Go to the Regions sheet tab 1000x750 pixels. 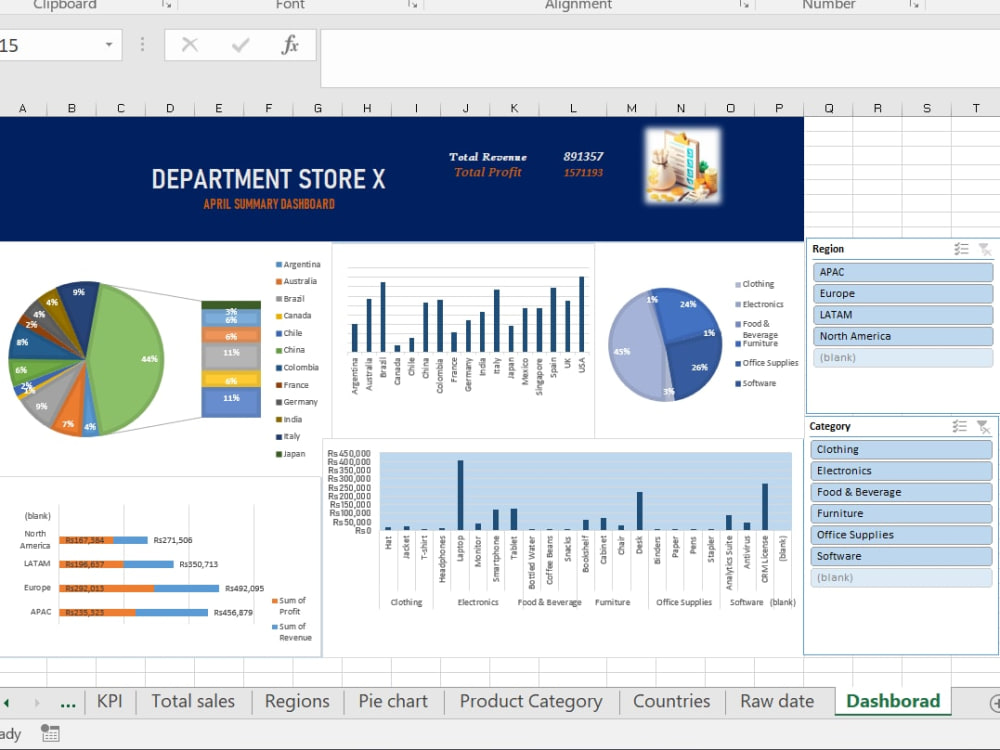tap(297, 702)
